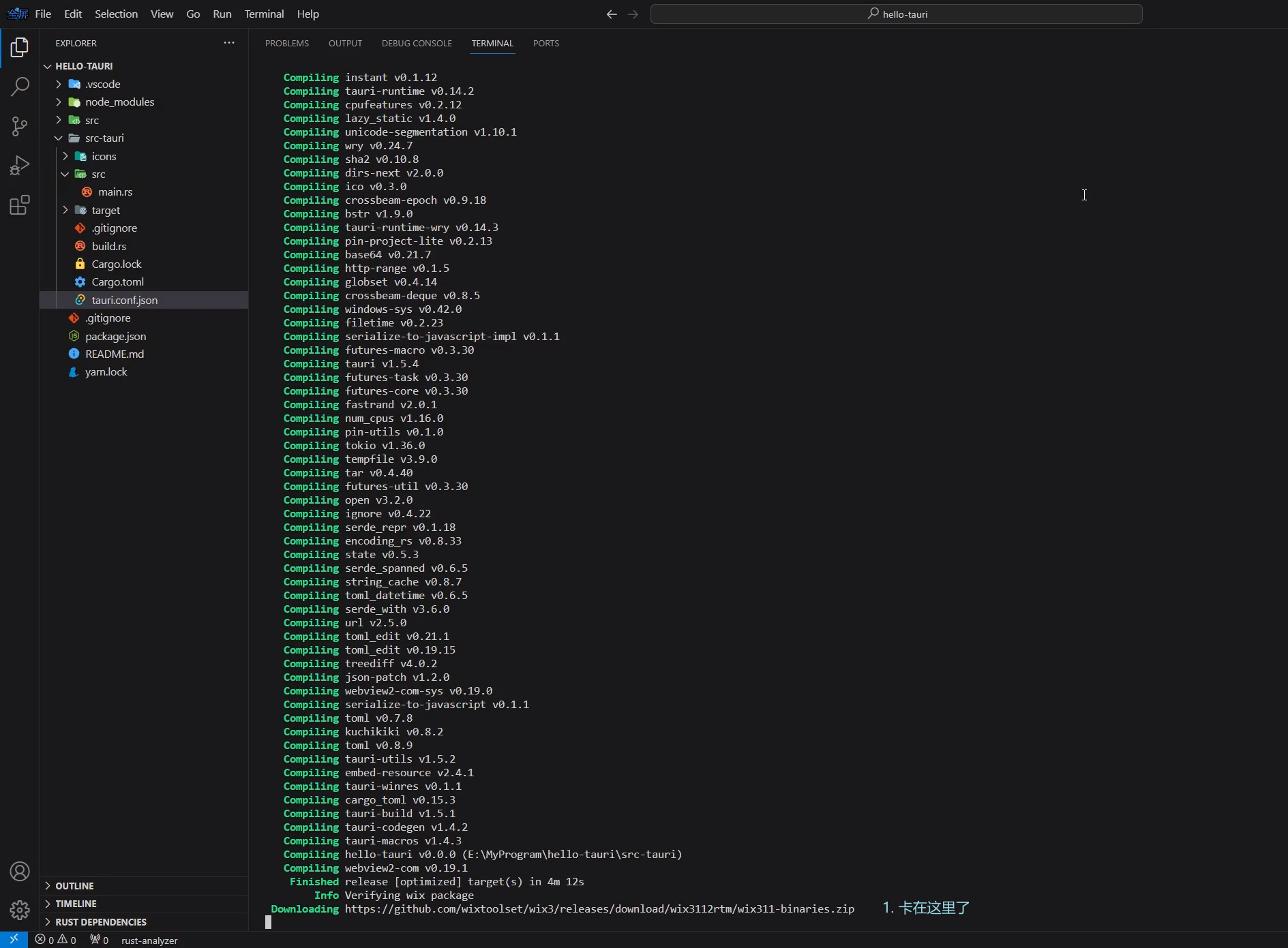Click the "Compiling webview2-com v0.19.1" terminal line
Image resolution: width=1288 pixels, height=948 pixels.
click(376, 868)
